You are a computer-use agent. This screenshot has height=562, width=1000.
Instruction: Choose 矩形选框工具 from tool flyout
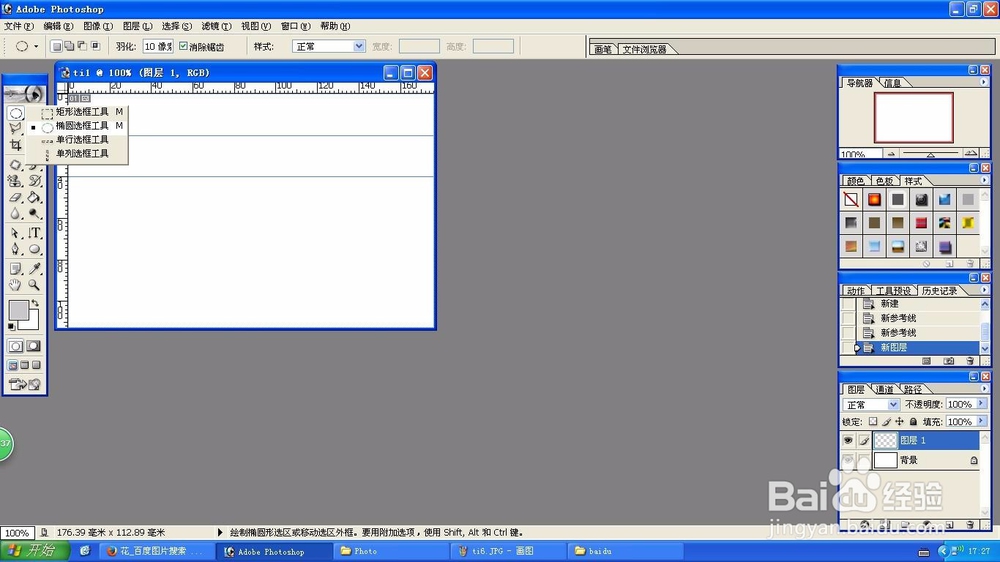click(82, 112)
